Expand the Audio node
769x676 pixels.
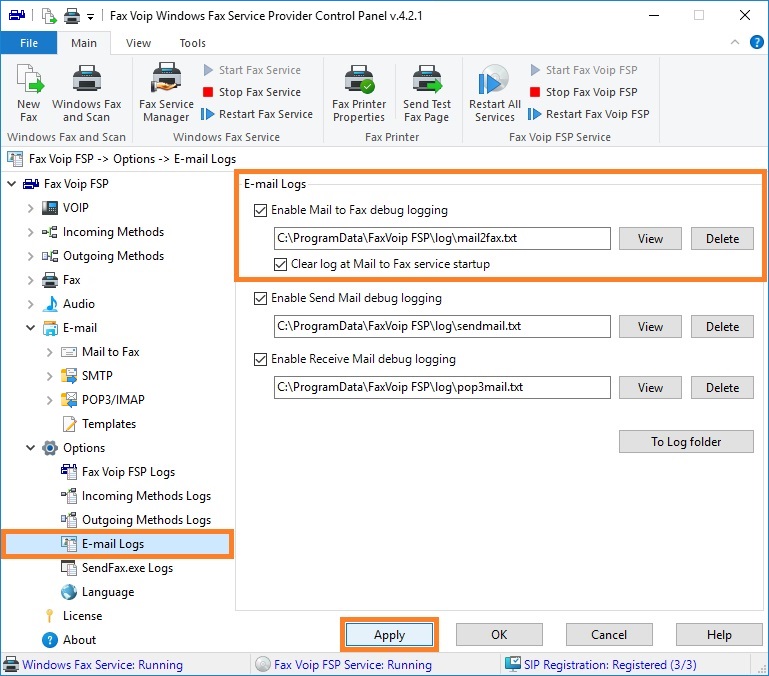tap(30, 304)
